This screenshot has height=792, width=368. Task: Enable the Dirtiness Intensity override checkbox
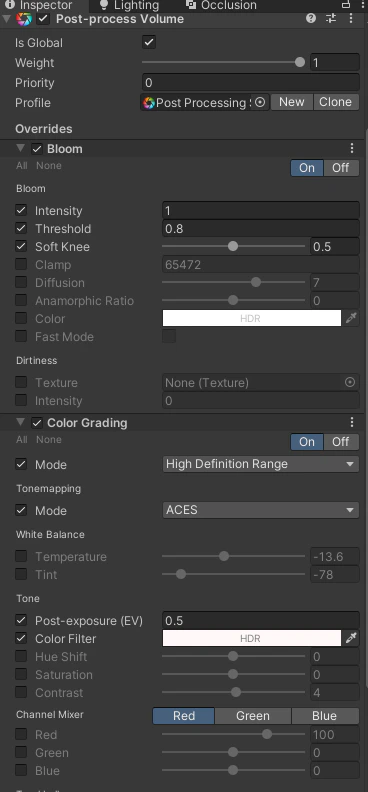21,400
